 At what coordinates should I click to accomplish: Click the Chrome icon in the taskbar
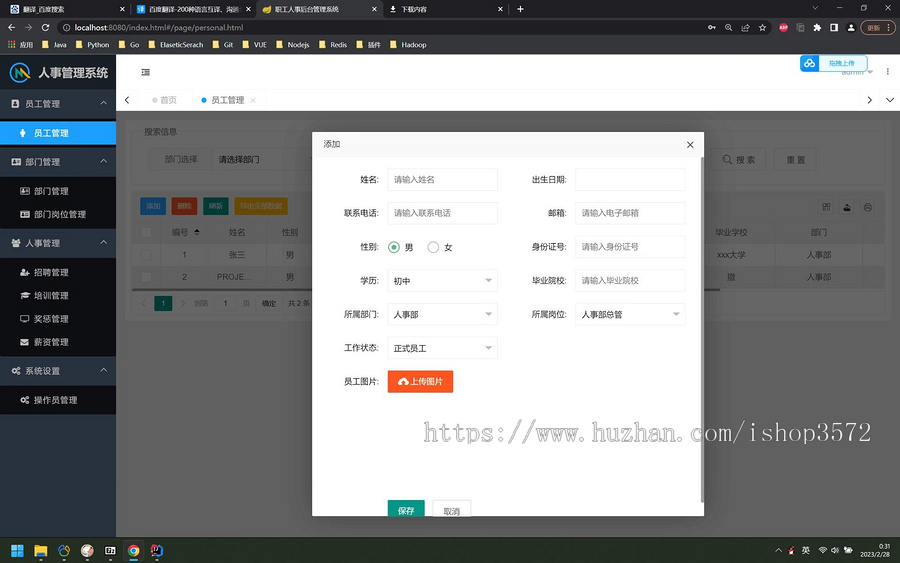tap(133, 550)
